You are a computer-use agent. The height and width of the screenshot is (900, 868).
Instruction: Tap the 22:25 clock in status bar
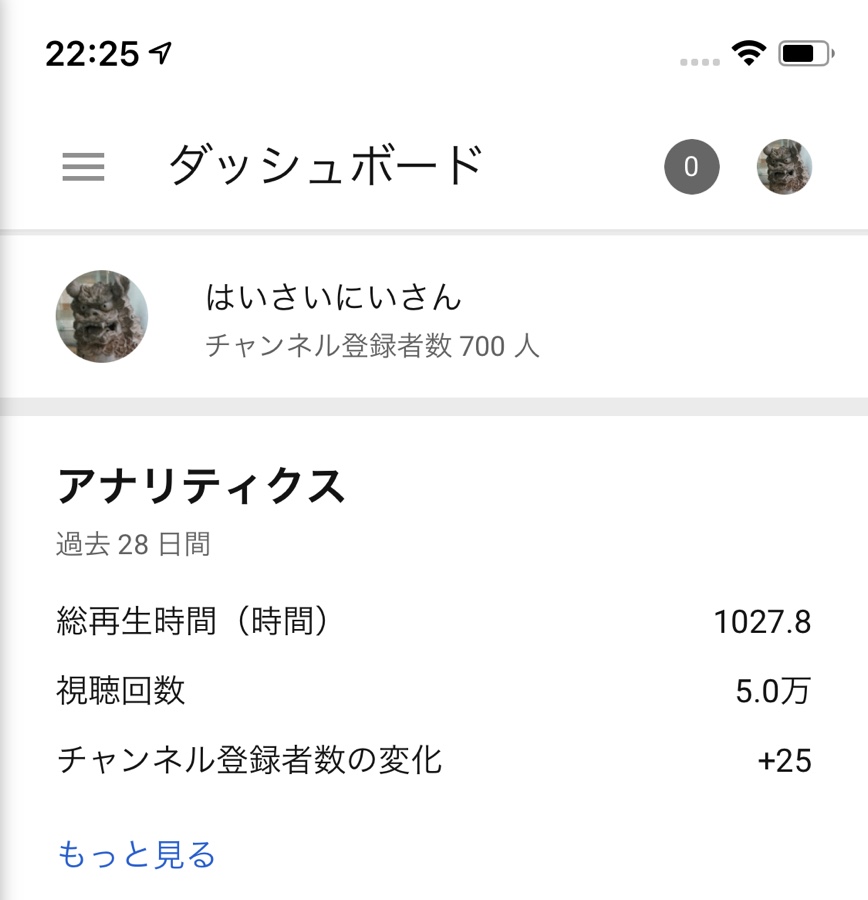click(92, 54)
